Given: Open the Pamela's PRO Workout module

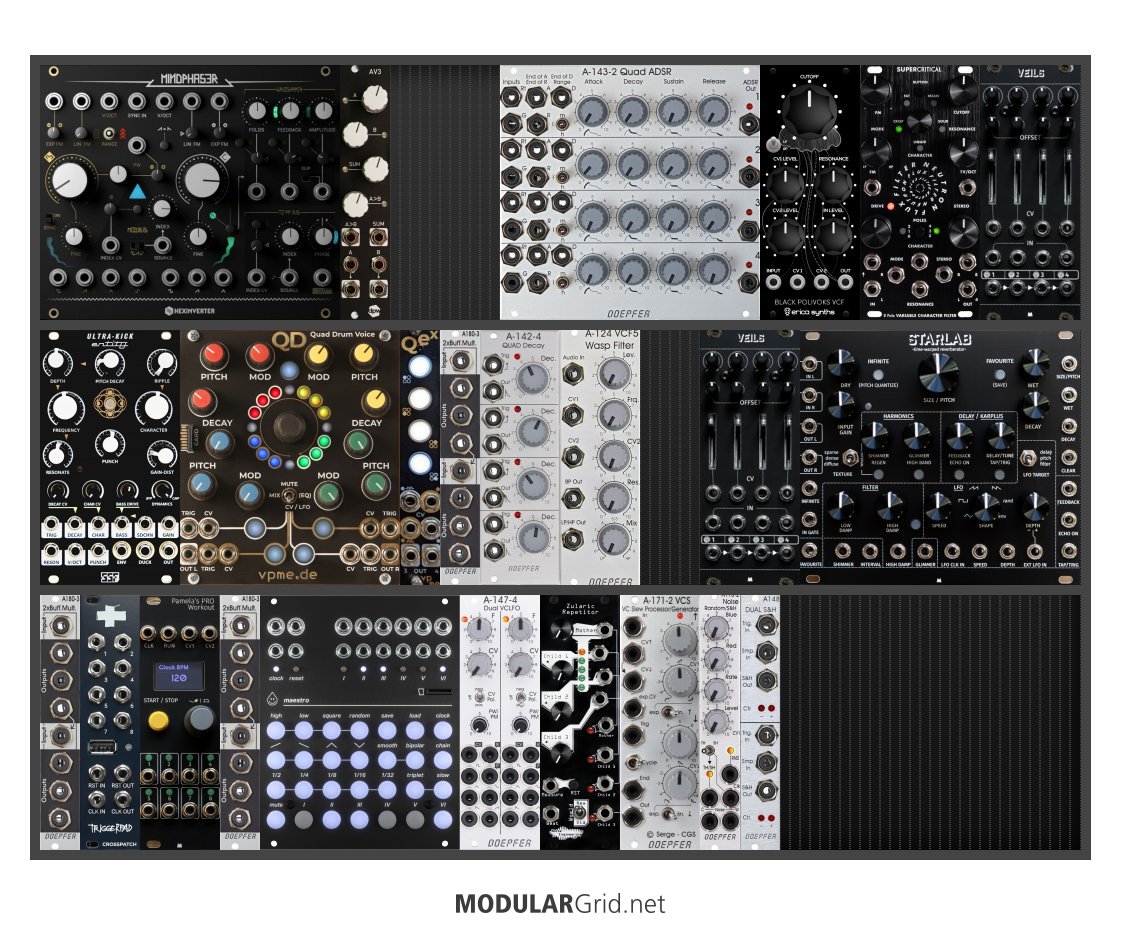Looking at the screenshot, I should click(x=179, y=723).
